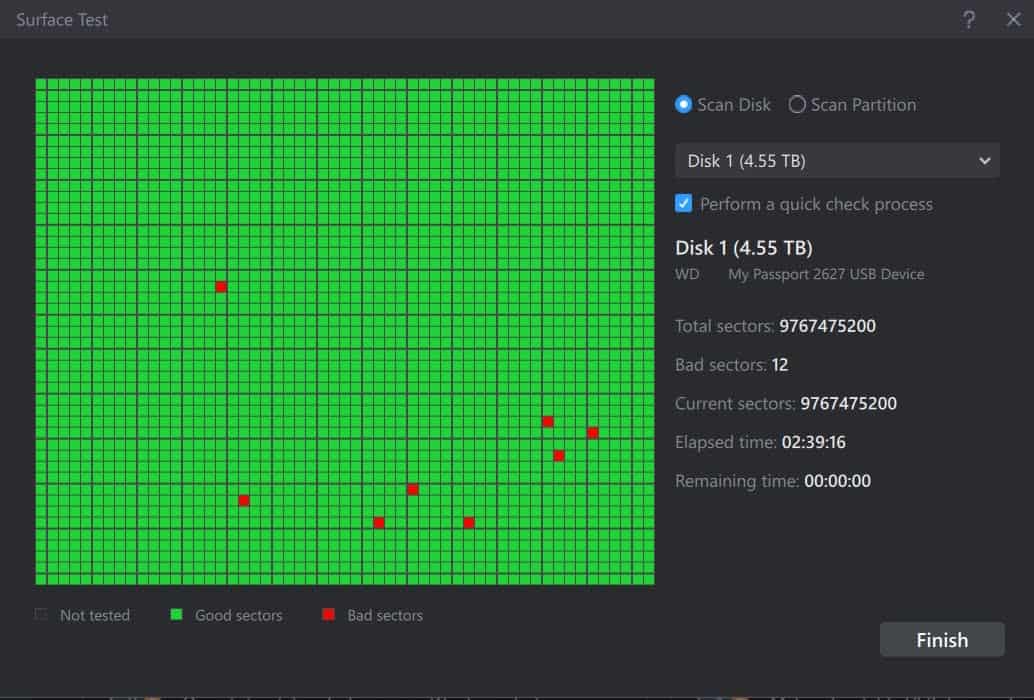Select the Scan Partition radio button
The image size is (1034, 700).
pos(797,105)
